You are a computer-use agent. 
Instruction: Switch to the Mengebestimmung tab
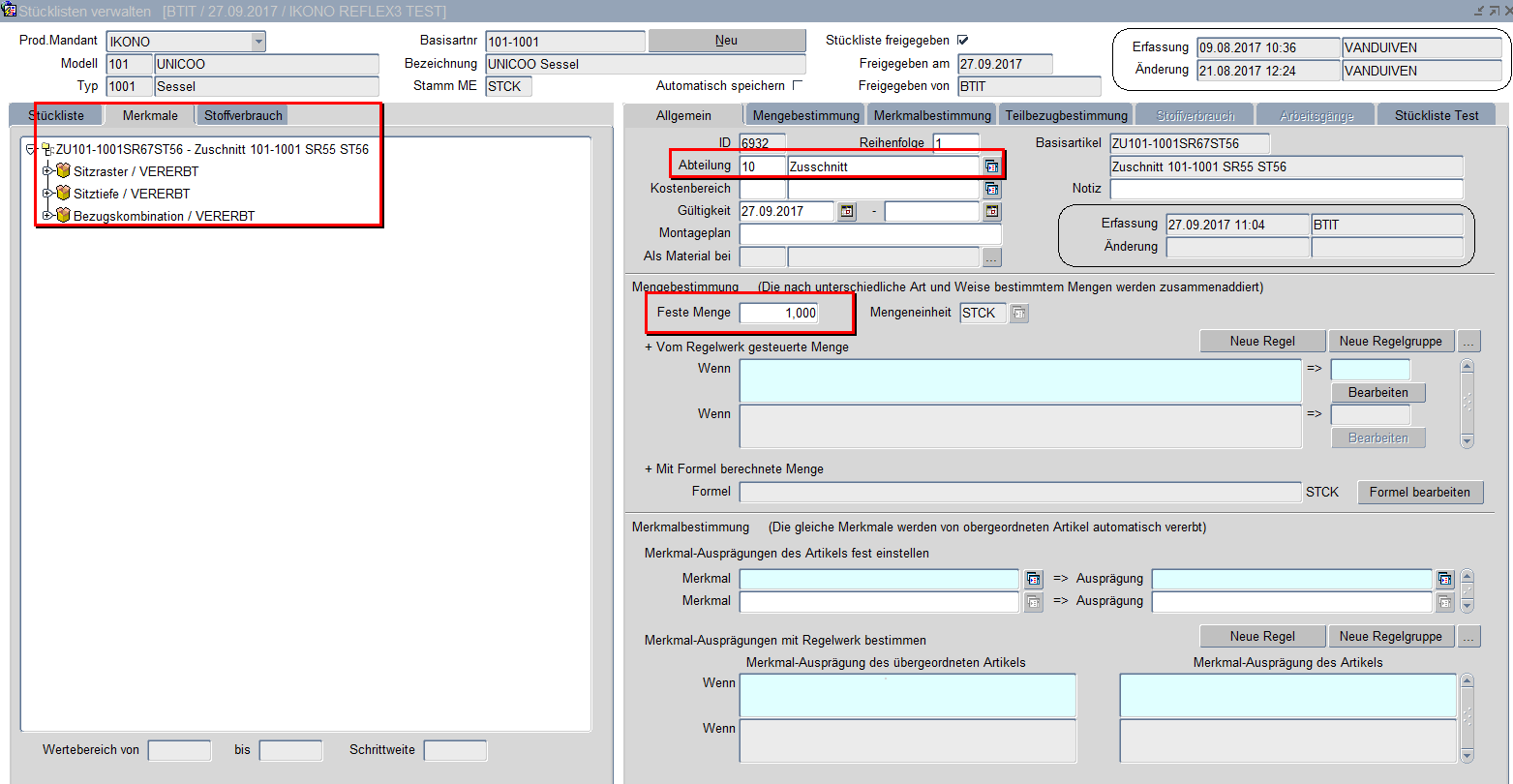[x=805, y=115]
